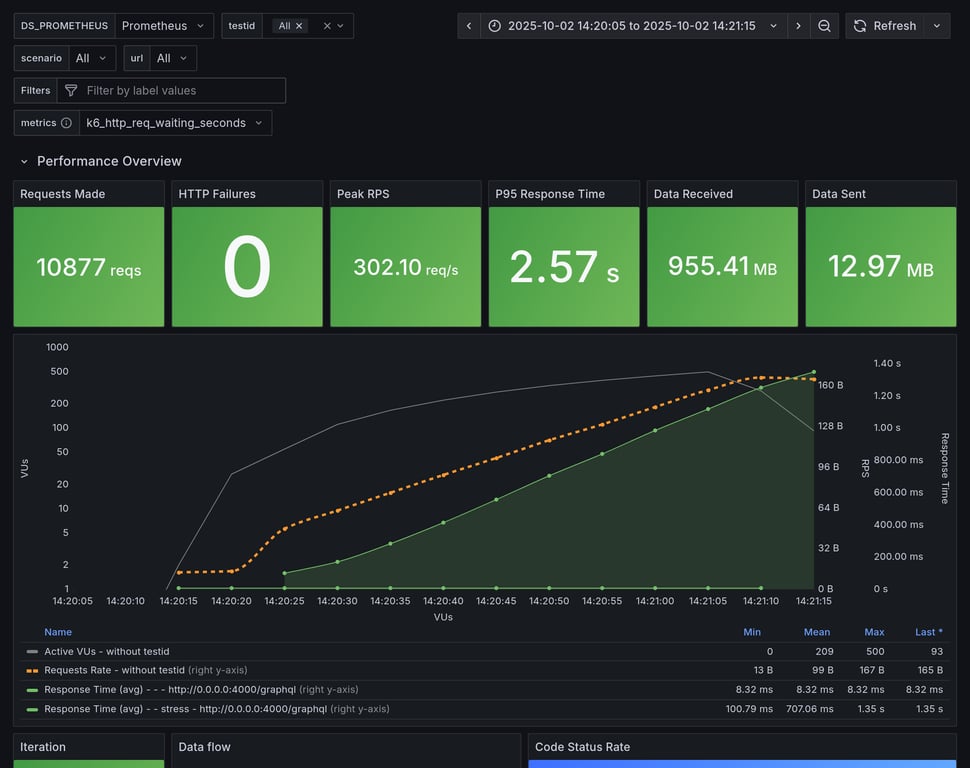
Task: Click the clock icon in time picker
Action: (496, 26)
